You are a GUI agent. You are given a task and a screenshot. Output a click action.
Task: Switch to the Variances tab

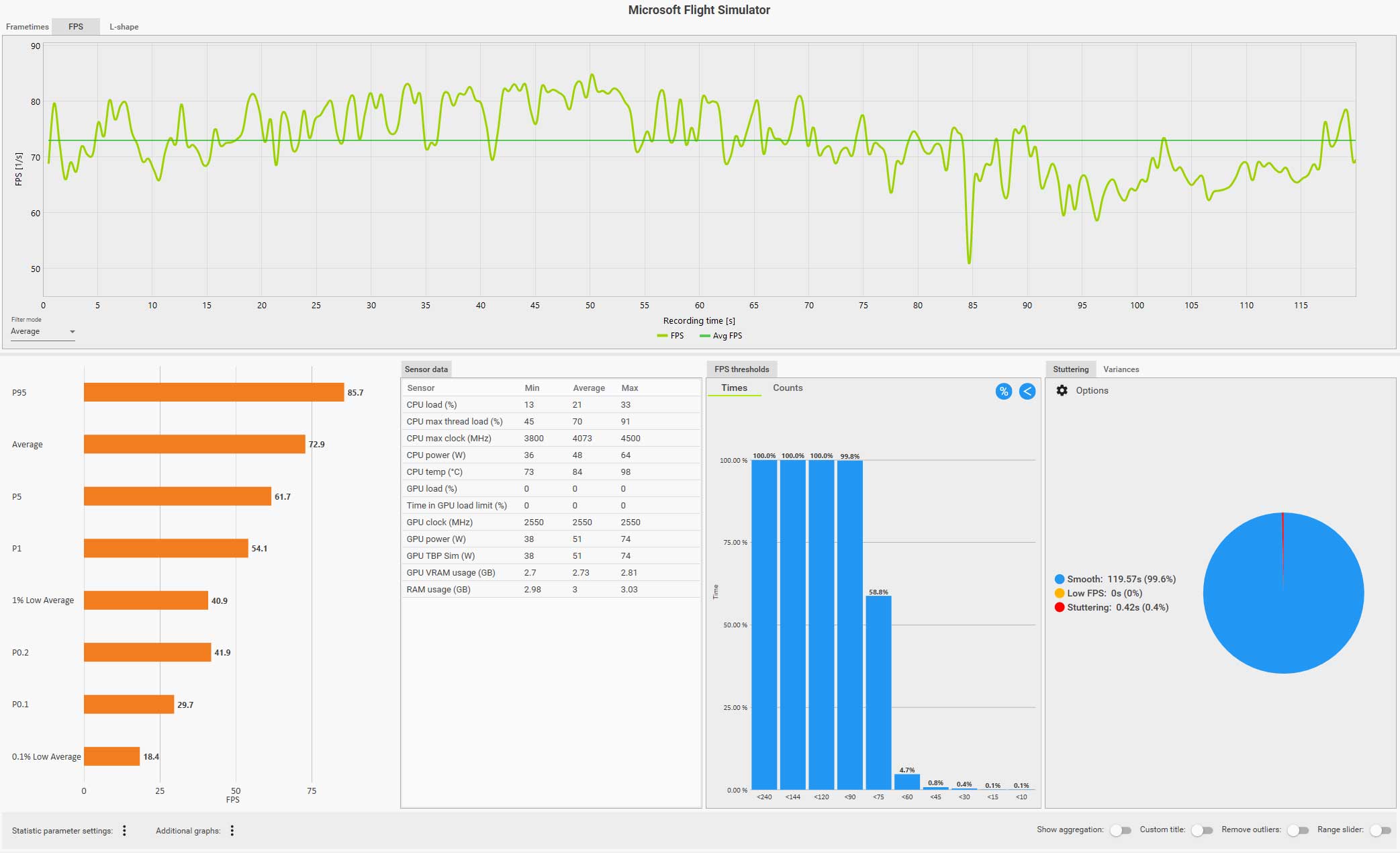1121,369
